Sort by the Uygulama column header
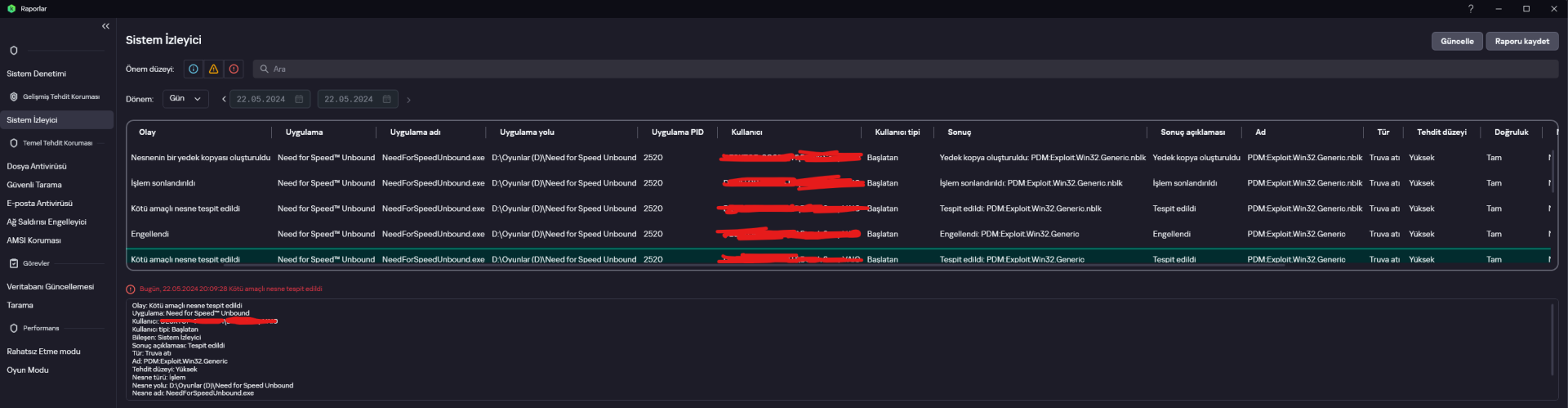This screenshot has height=408, width=1568. point(304,132)
